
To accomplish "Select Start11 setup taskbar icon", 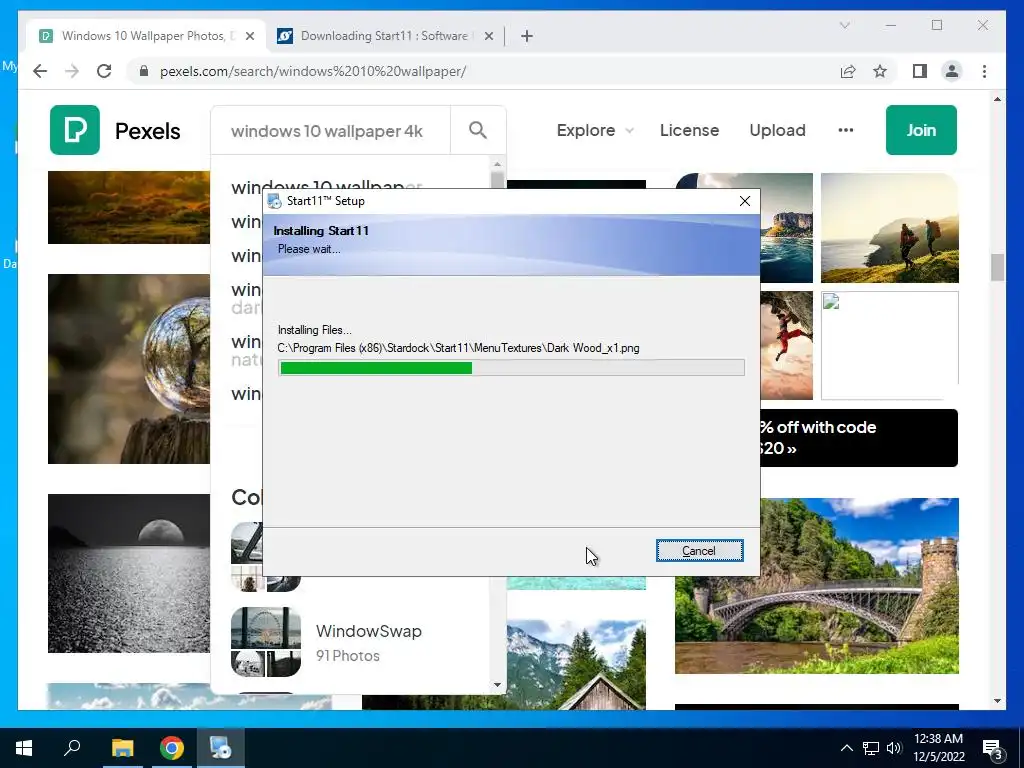I will click(221, 748).
